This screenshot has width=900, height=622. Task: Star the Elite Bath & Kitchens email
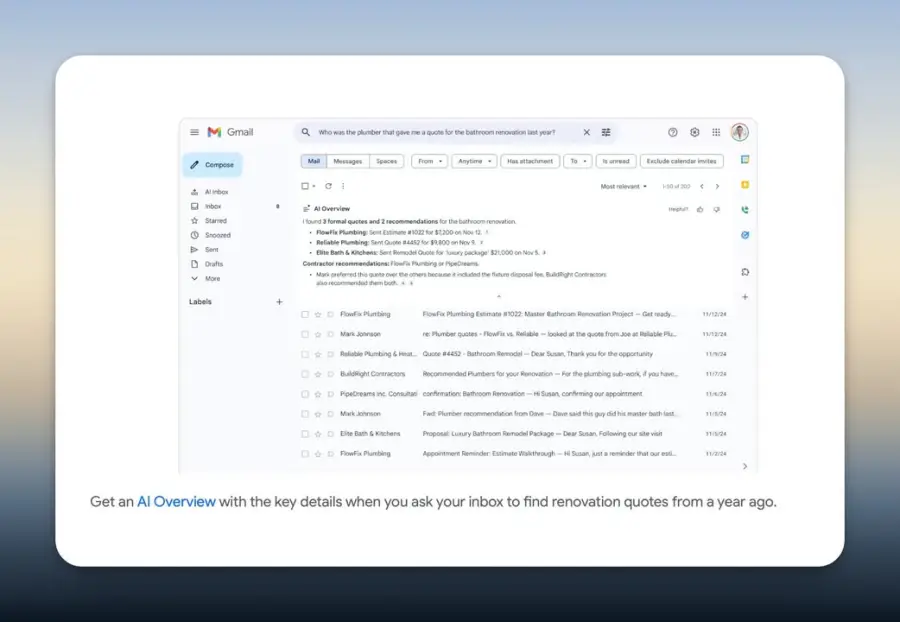pyautogui.click(x=318, y=434)
